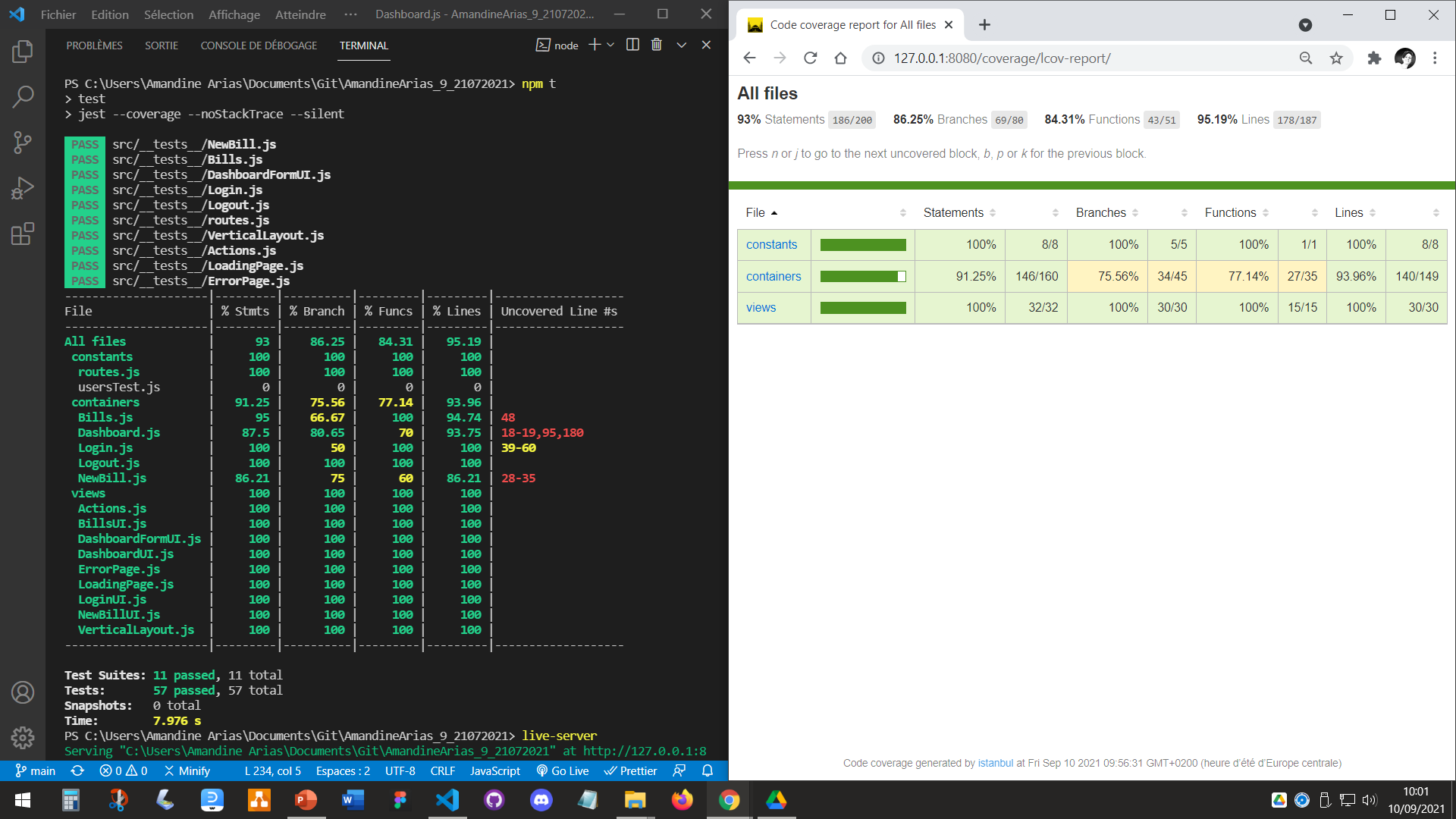
Task: Open the Extensions view icon
Action: (x=23, y=234)
